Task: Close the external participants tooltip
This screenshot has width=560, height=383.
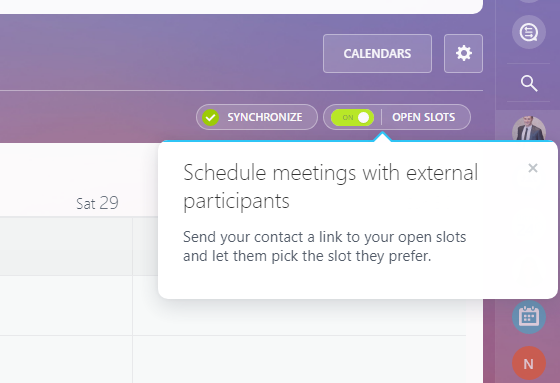Action: (x=533, y=168)
